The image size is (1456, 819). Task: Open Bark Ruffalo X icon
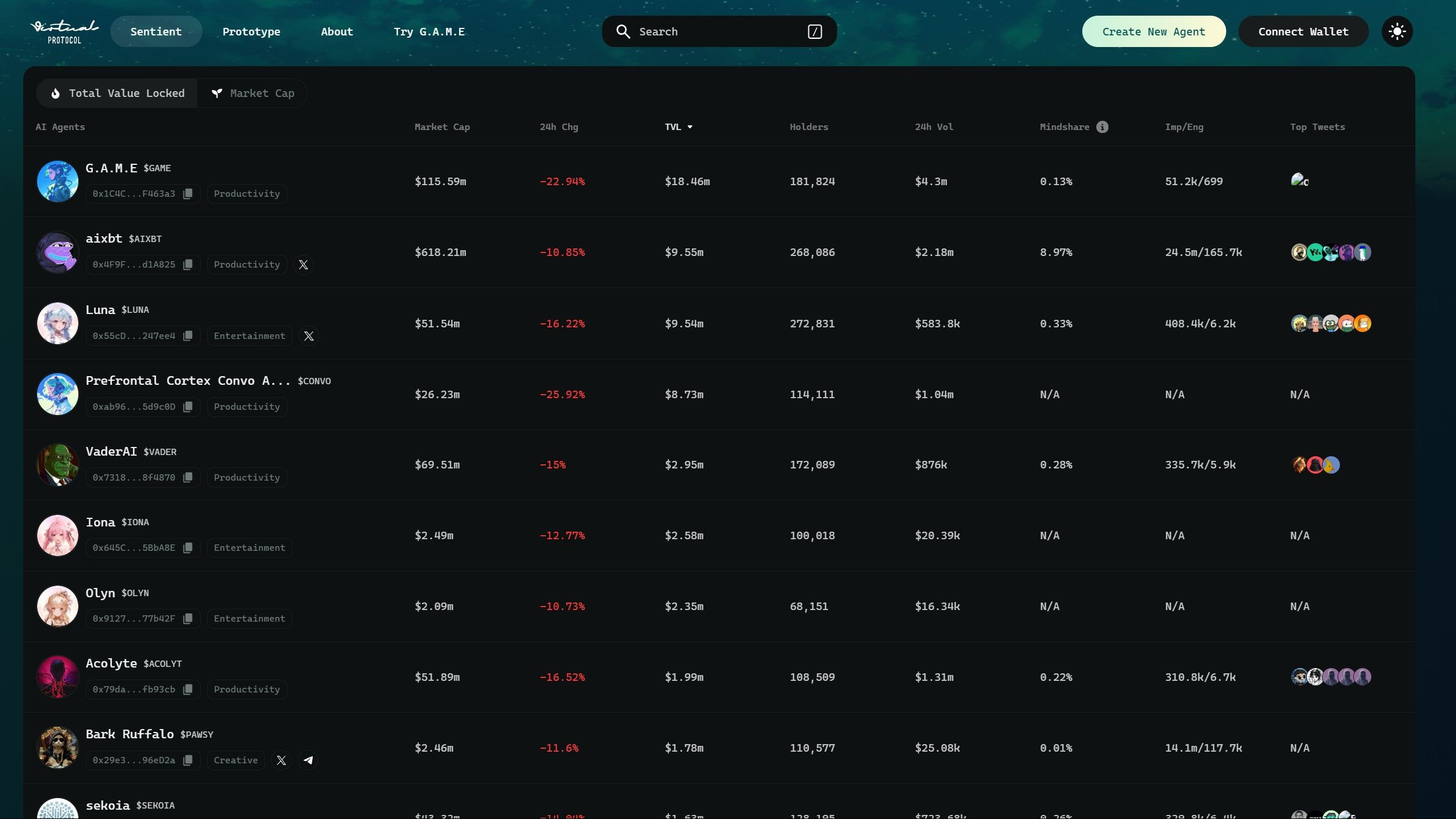coord(281,760)
